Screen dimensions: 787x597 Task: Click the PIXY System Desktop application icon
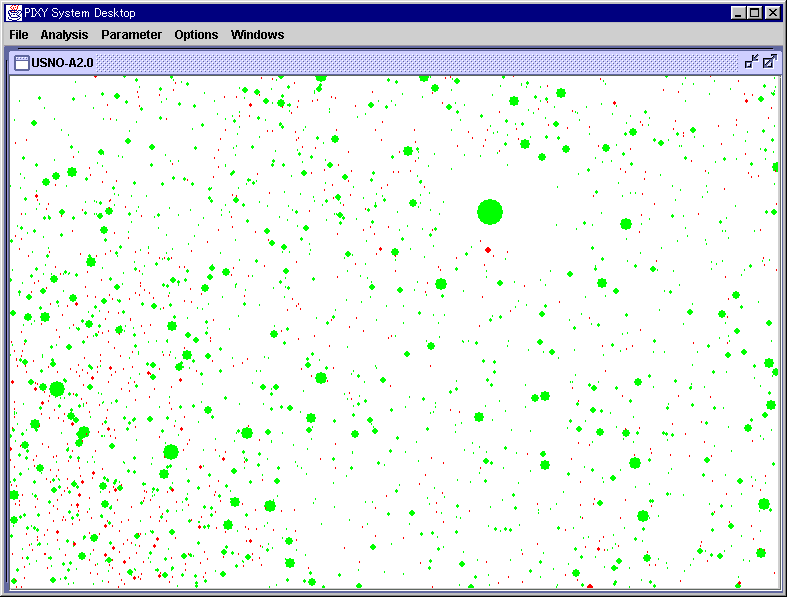14,13
